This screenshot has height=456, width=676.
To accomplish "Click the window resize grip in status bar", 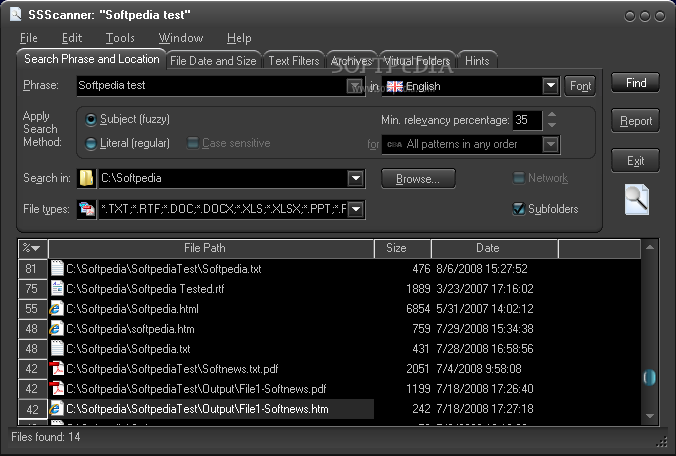I will pyautogui.click(x=661, y=442).
